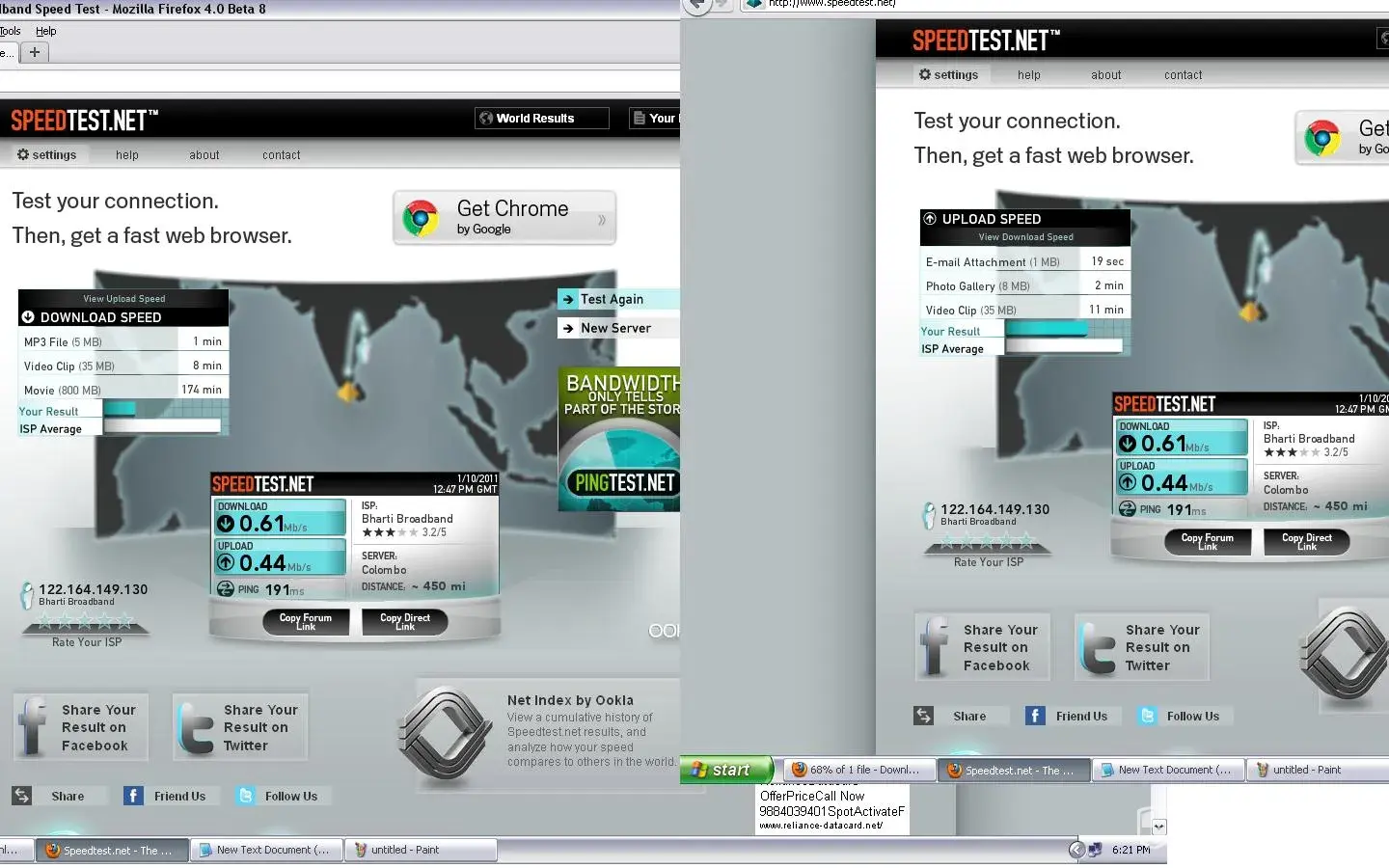Open World Results in the left window
The height and width of the screenshot is (868, 1389).
[542, 118]
